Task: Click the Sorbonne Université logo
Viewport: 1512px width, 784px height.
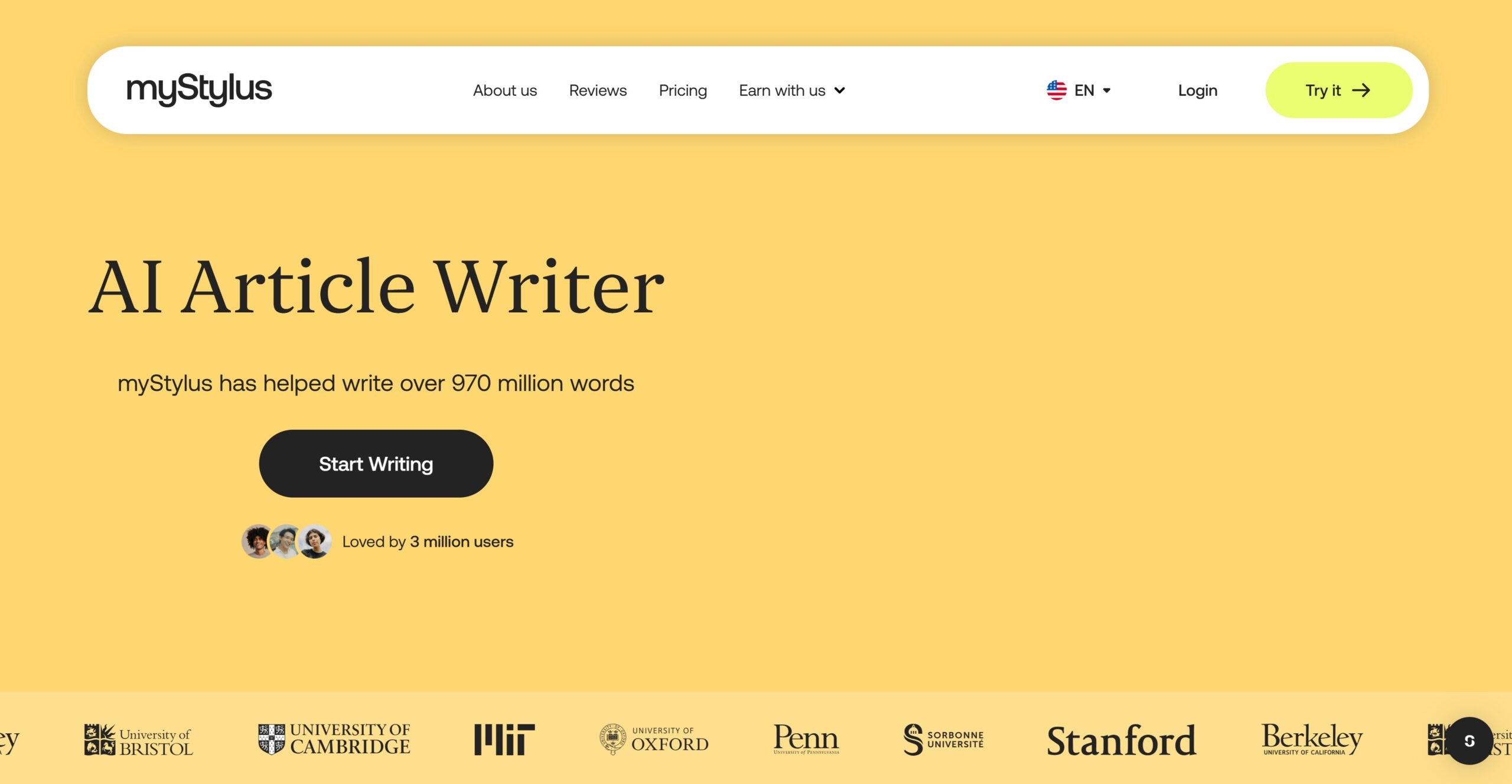Action: [943, 739]
